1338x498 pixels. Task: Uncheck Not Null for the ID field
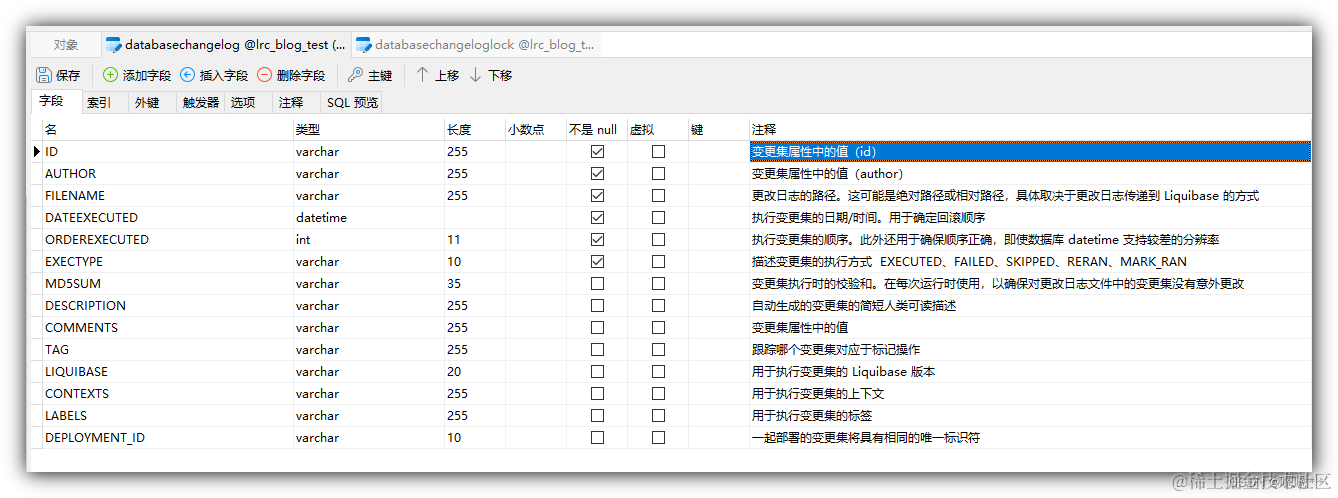597,152
